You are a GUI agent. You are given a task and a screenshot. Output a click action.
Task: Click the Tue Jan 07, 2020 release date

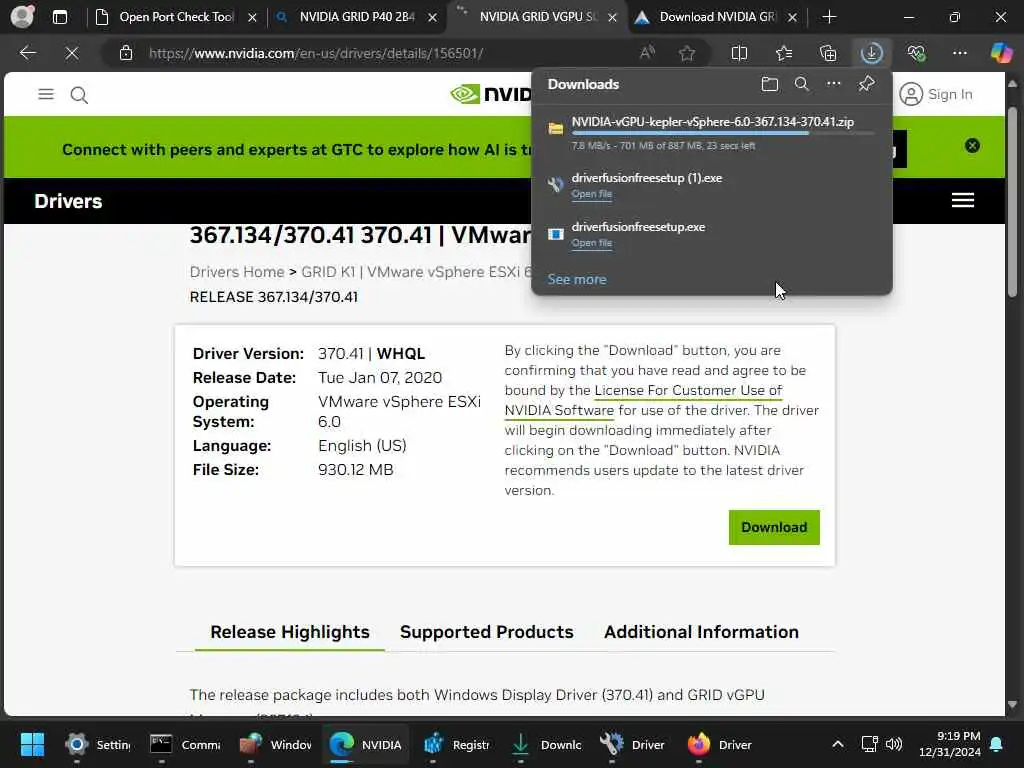(x=379, y=377)
